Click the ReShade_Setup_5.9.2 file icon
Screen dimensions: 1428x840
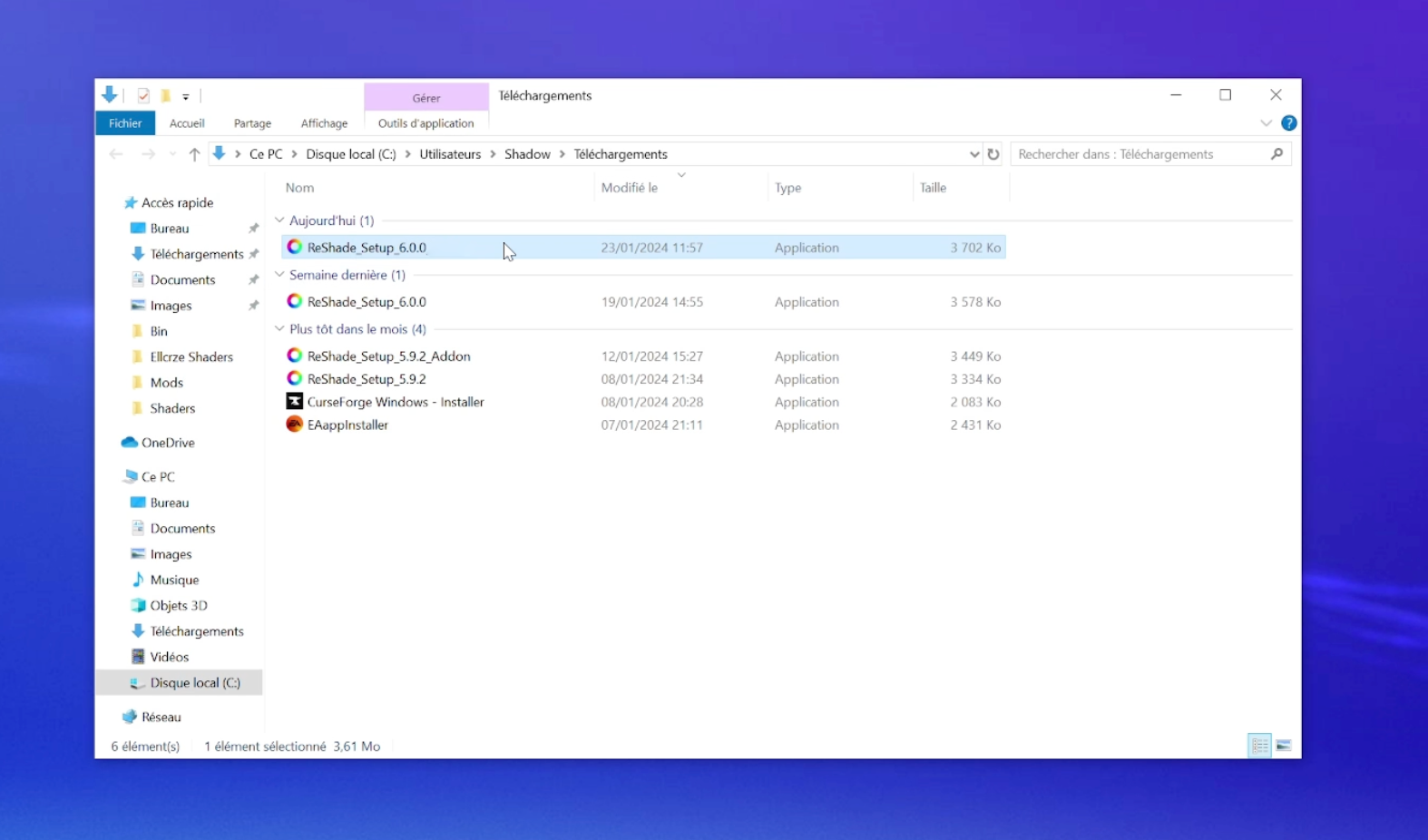pyautogui.click(x=294, y=378)
